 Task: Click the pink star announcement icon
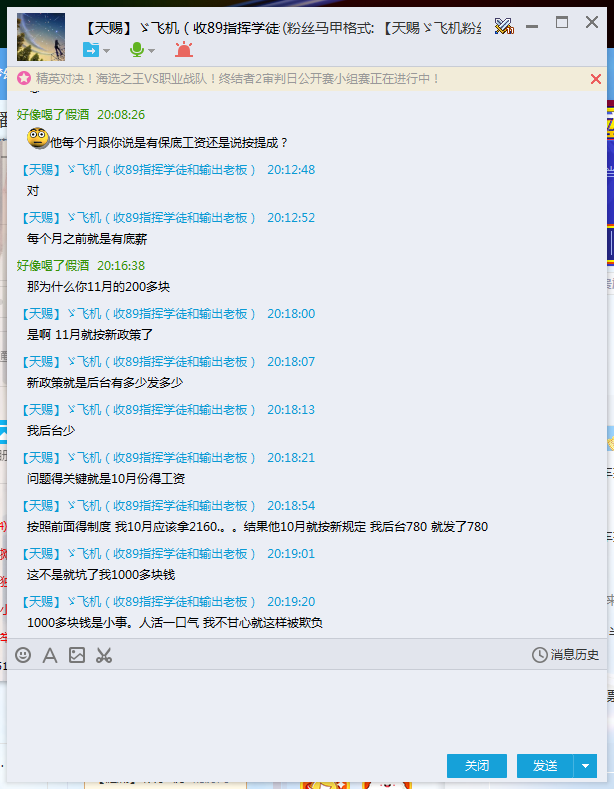point(24,78)
